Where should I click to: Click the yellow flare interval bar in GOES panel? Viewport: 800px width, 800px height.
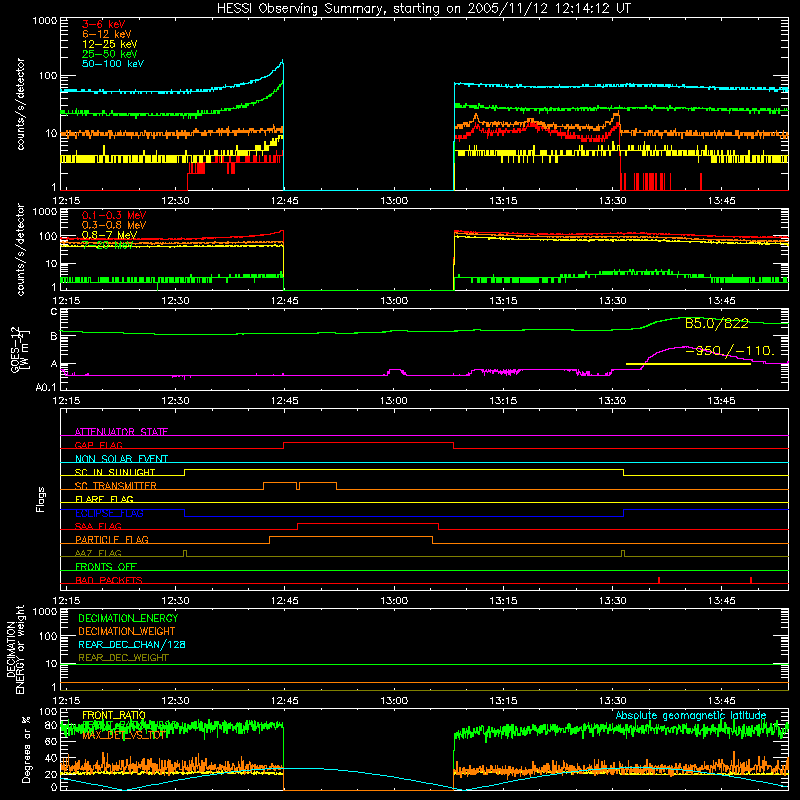(688, 364)
